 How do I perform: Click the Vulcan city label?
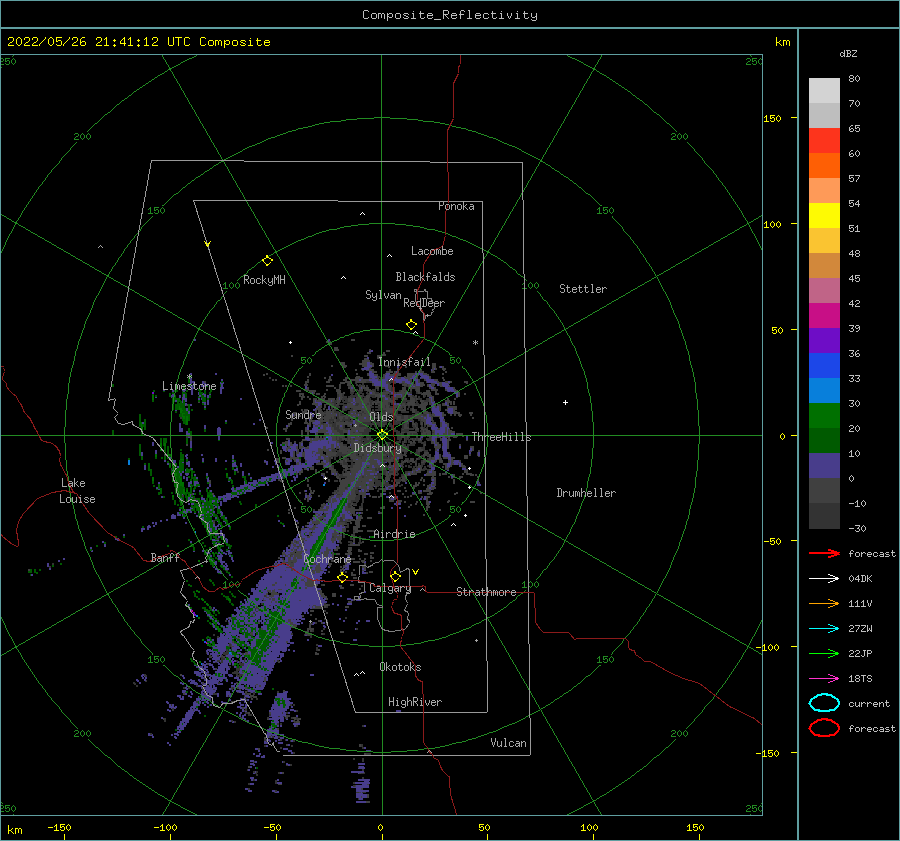tap(508, 743)
